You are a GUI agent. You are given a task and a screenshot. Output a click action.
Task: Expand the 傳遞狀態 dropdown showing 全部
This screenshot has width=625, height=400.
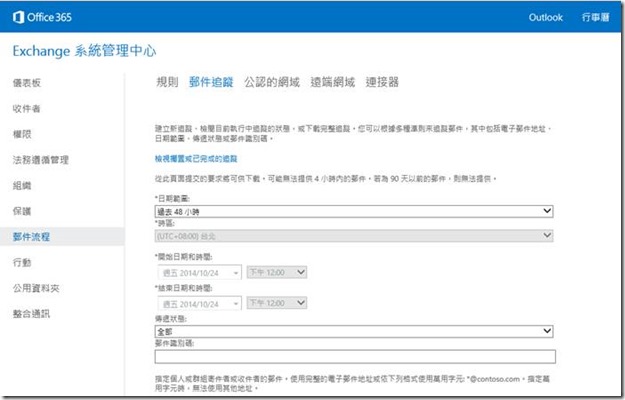click(x=354, y=330)
